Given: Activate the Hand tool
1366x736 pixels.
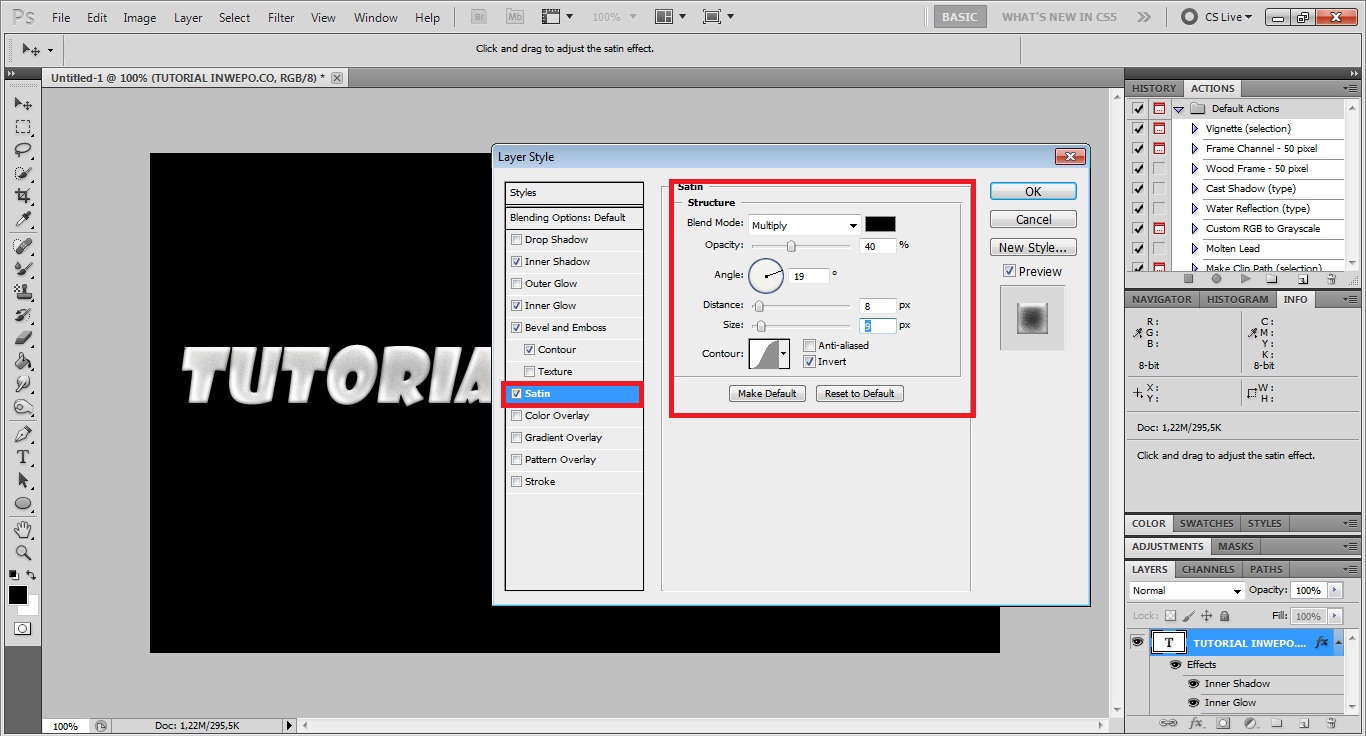Looking at the screenshot, I should click(23, 529).
